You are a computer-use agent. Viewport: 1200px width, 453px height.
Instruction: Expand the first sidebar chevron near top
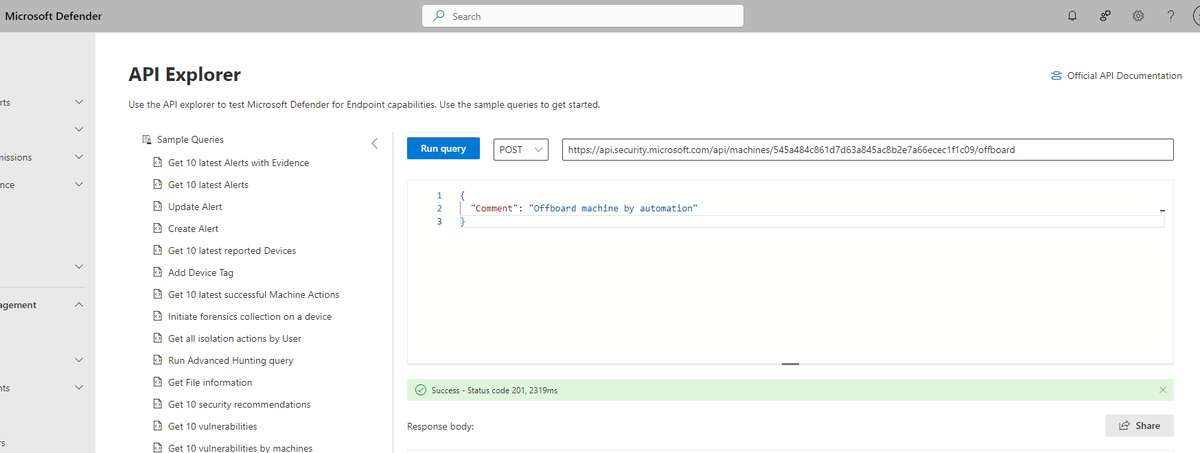(79, 102)
